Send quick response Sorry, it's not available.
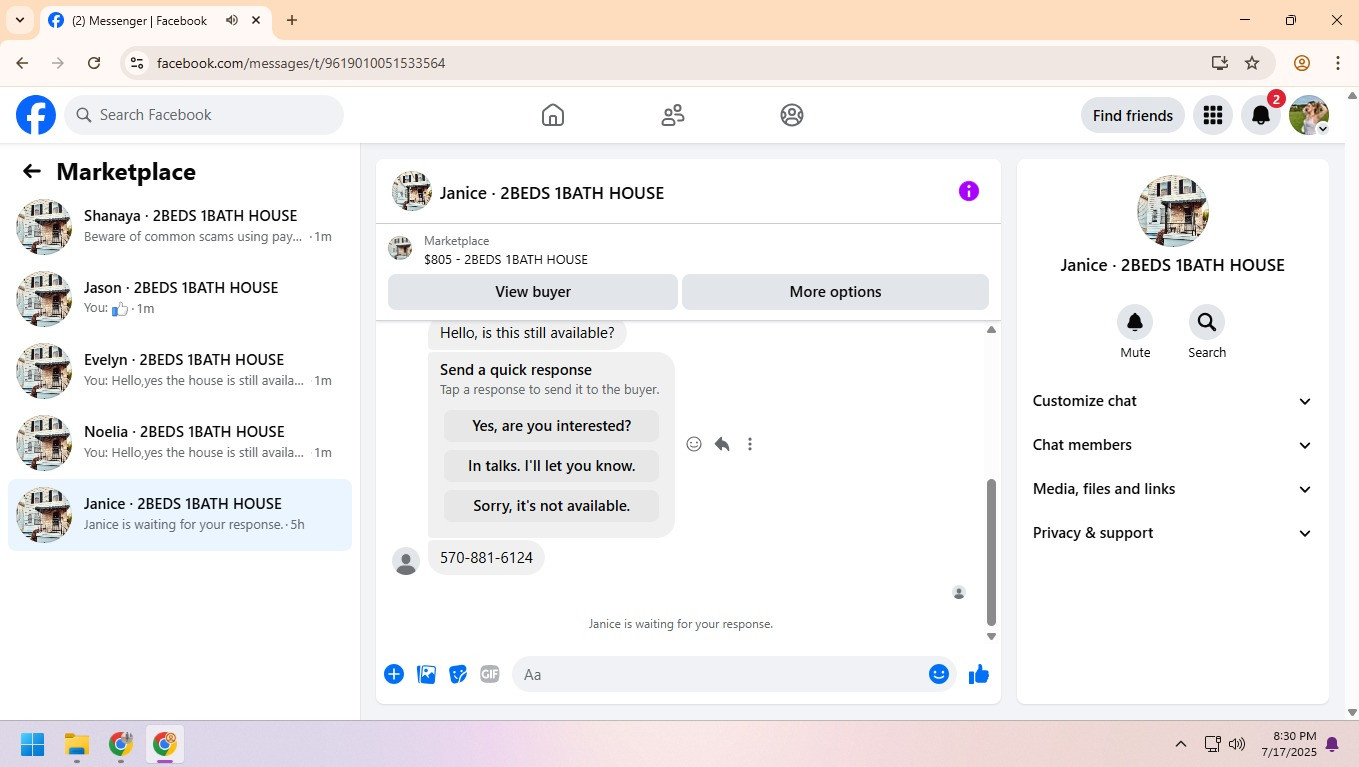1359x767 pixels. (x=551, y=506)
